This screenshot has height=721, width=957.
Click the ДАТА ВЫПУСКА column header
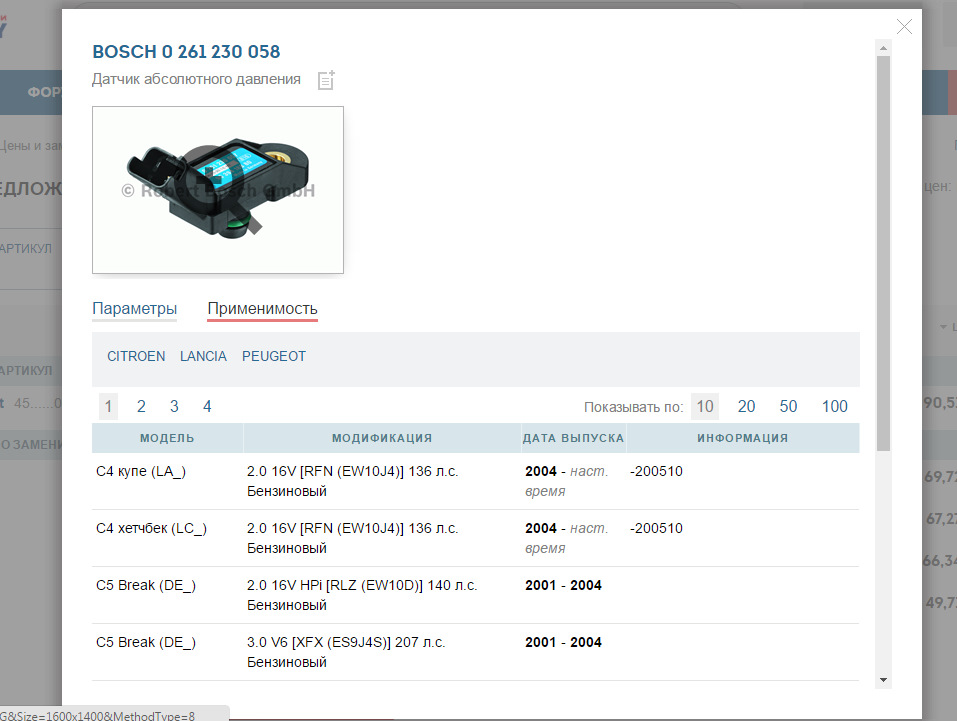click(574, 438)
